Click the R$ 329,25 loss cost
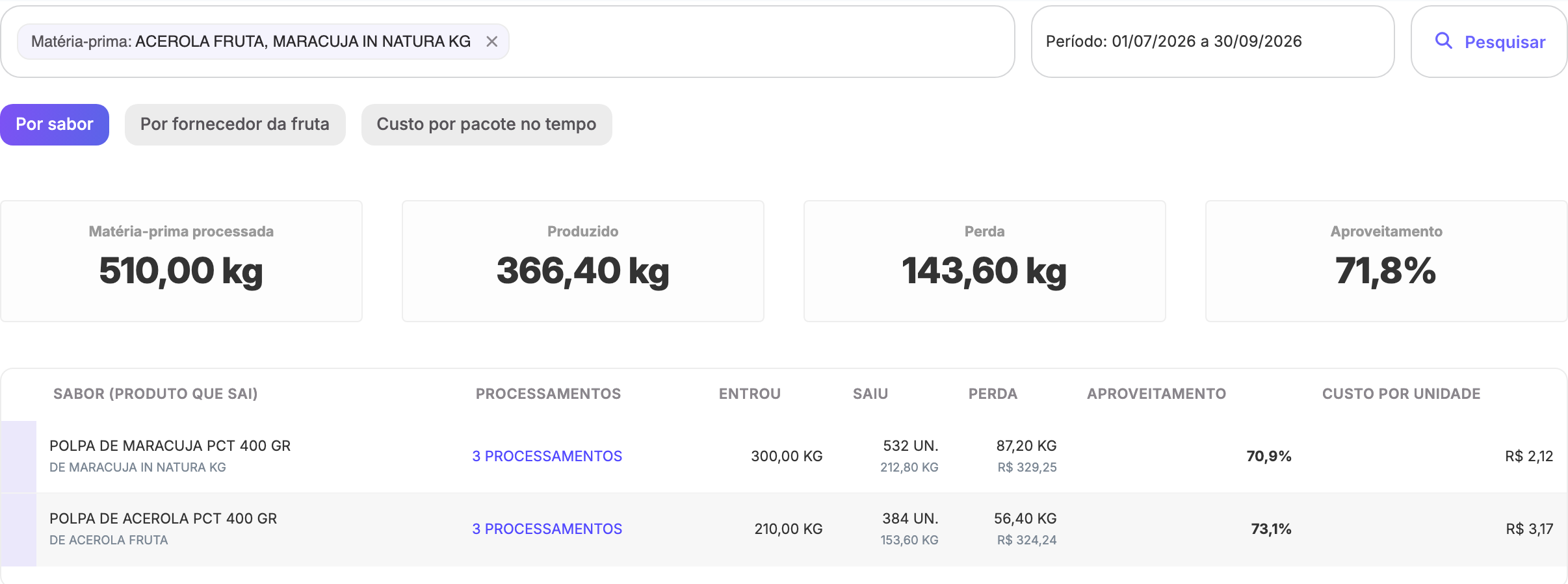 [x=1027, y=467]
